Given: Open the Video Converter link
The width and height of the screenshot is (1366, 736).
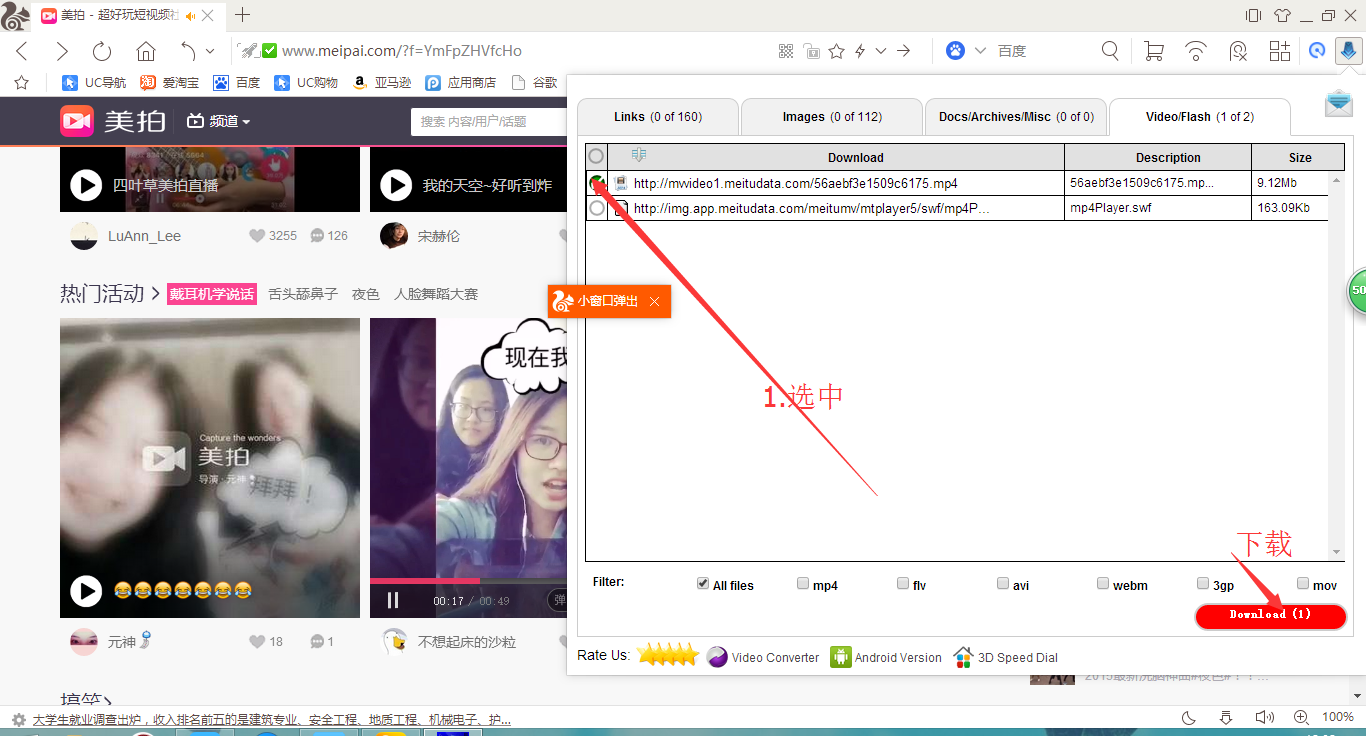Looking at the screenshot, I should [763, 657].
